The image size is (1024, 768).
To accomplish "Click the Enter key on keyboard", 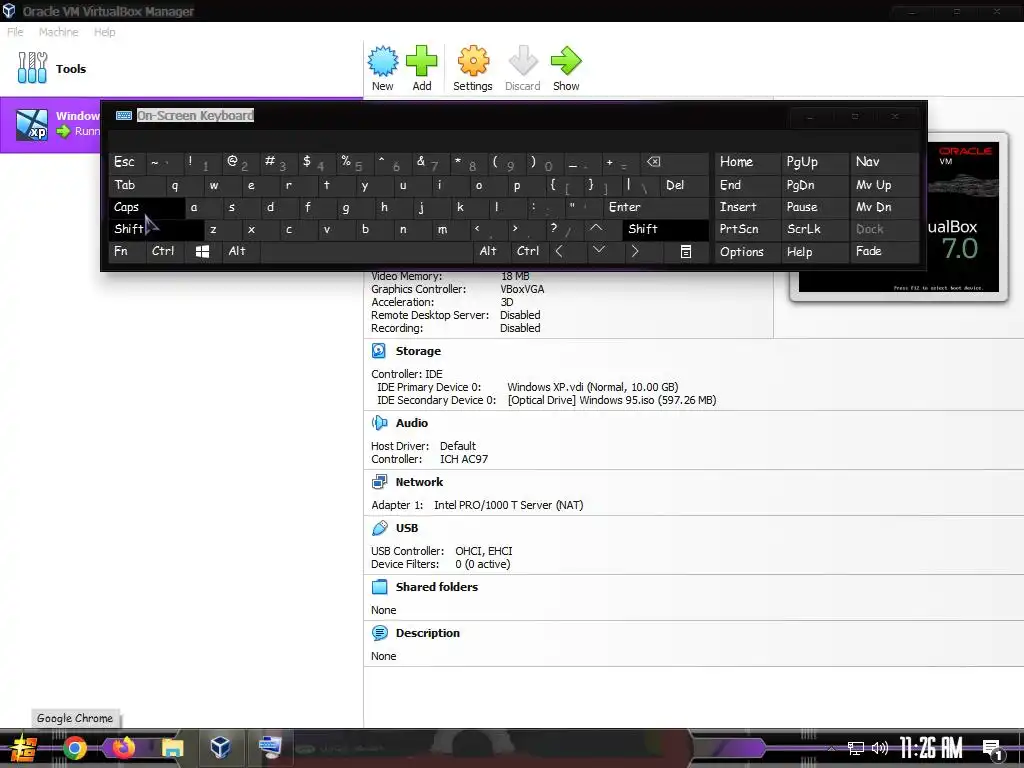I will click(x=656, y=207).
